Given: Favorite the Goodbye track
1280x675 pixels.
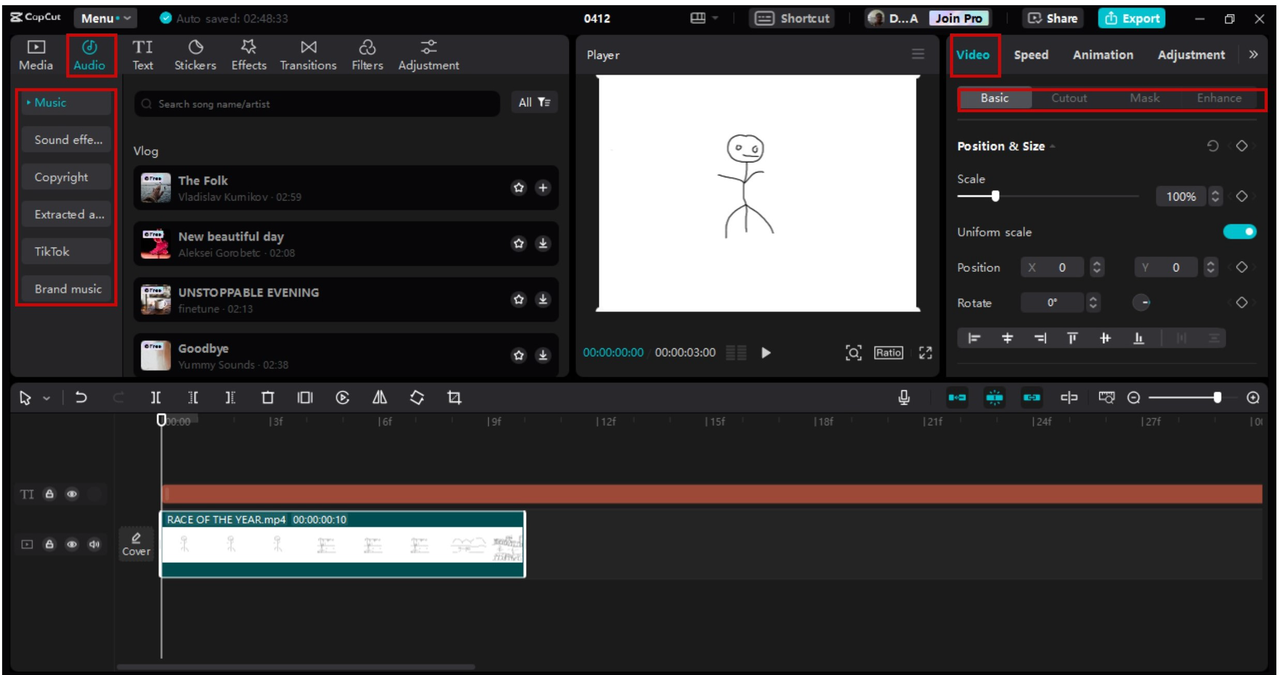Looking at the screenshot, I should (518, 355).
